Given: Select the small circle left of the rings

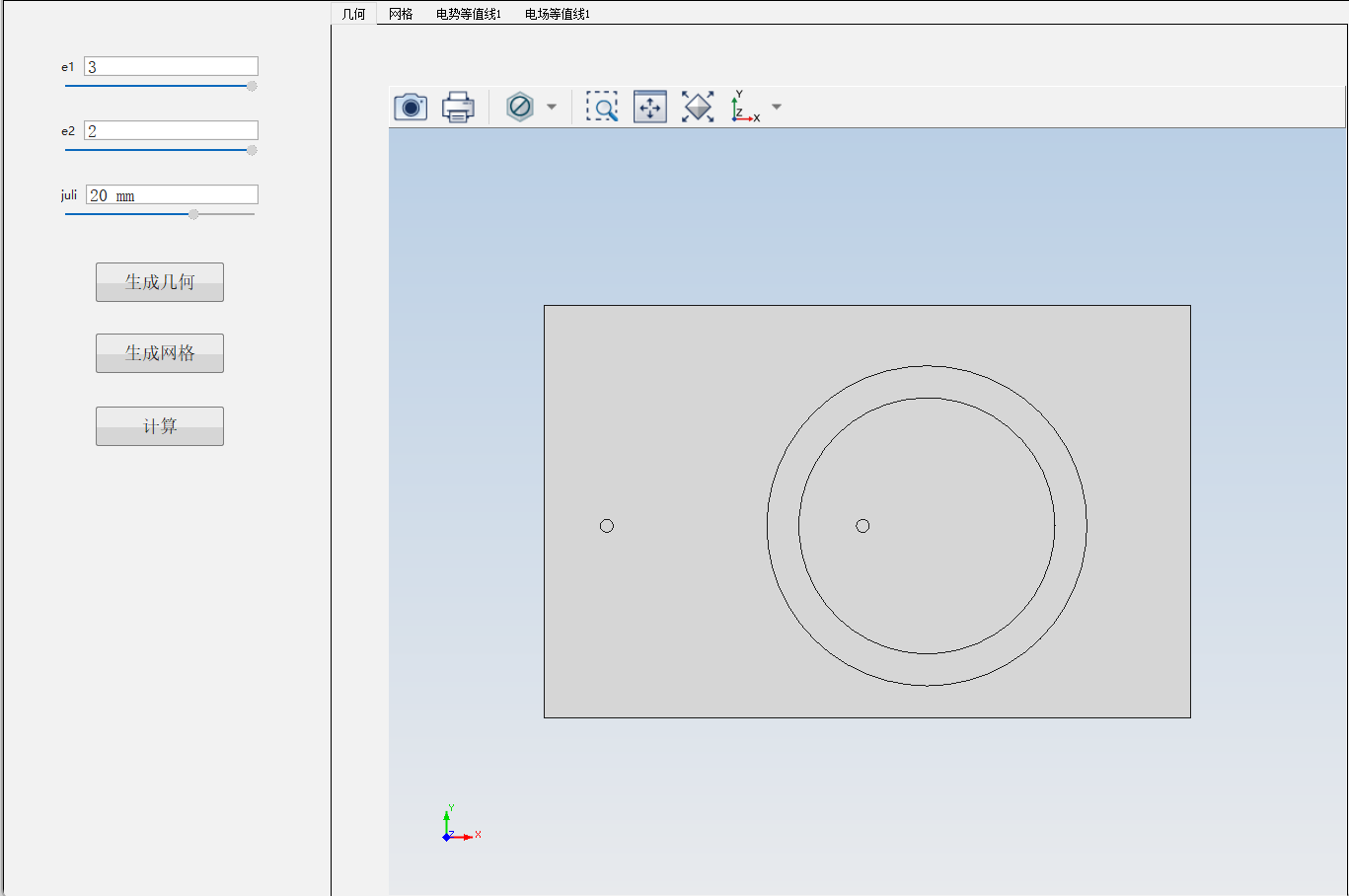Looking at the screenshot, I should 607,526.
